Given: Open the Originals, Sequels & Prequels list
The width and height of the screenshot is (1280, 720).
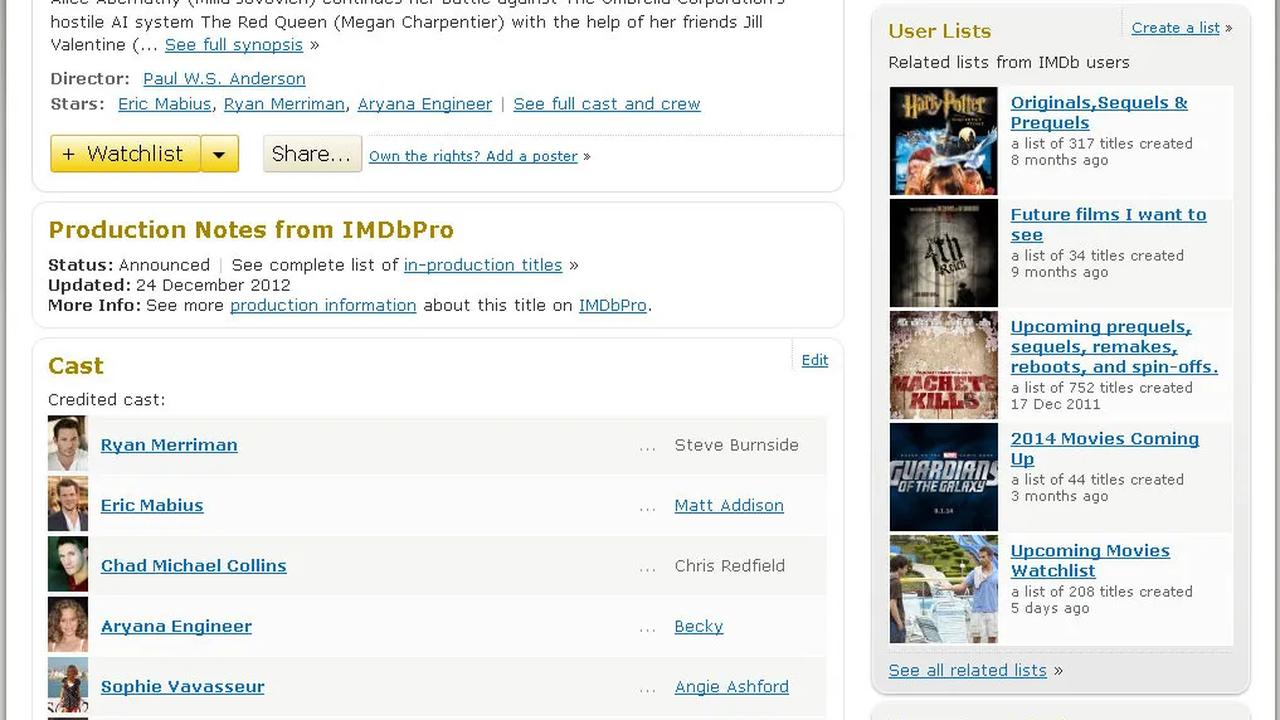Looking at the screenshot, I should coord(1099,112).
